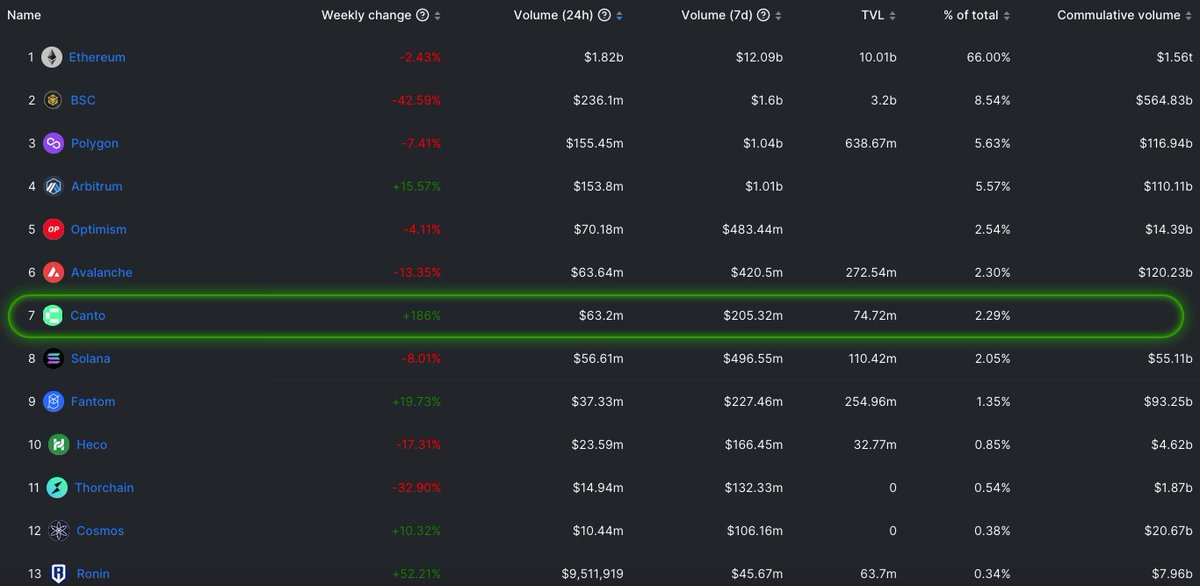This screenshot has height=586, width=1200.
Task: Click the Polygon chain logo icon
Action: [x=53, y=143]
